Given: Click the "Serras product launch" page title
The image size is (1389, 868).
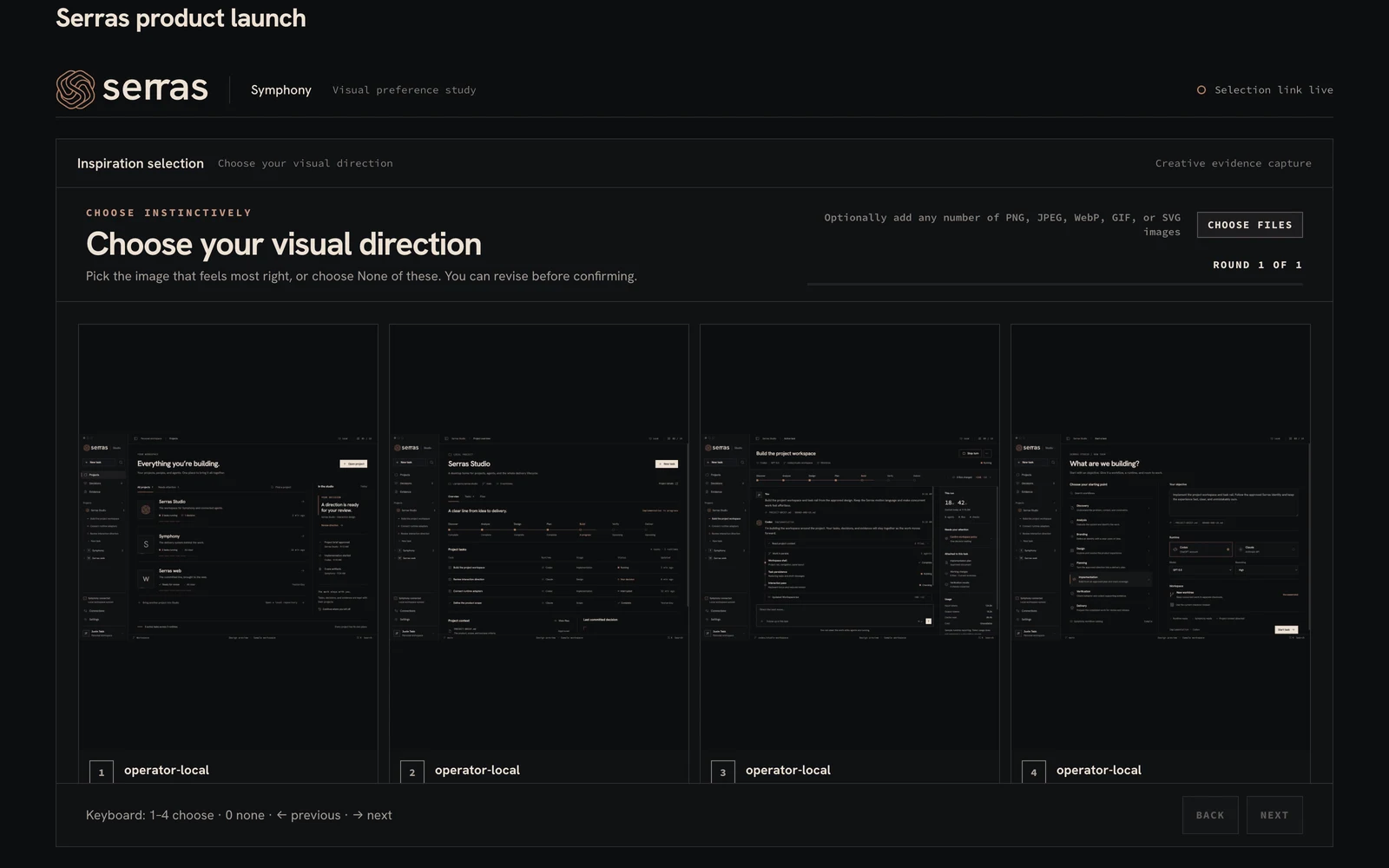Looking at the screenshot, I should click(x=181, y=18).
